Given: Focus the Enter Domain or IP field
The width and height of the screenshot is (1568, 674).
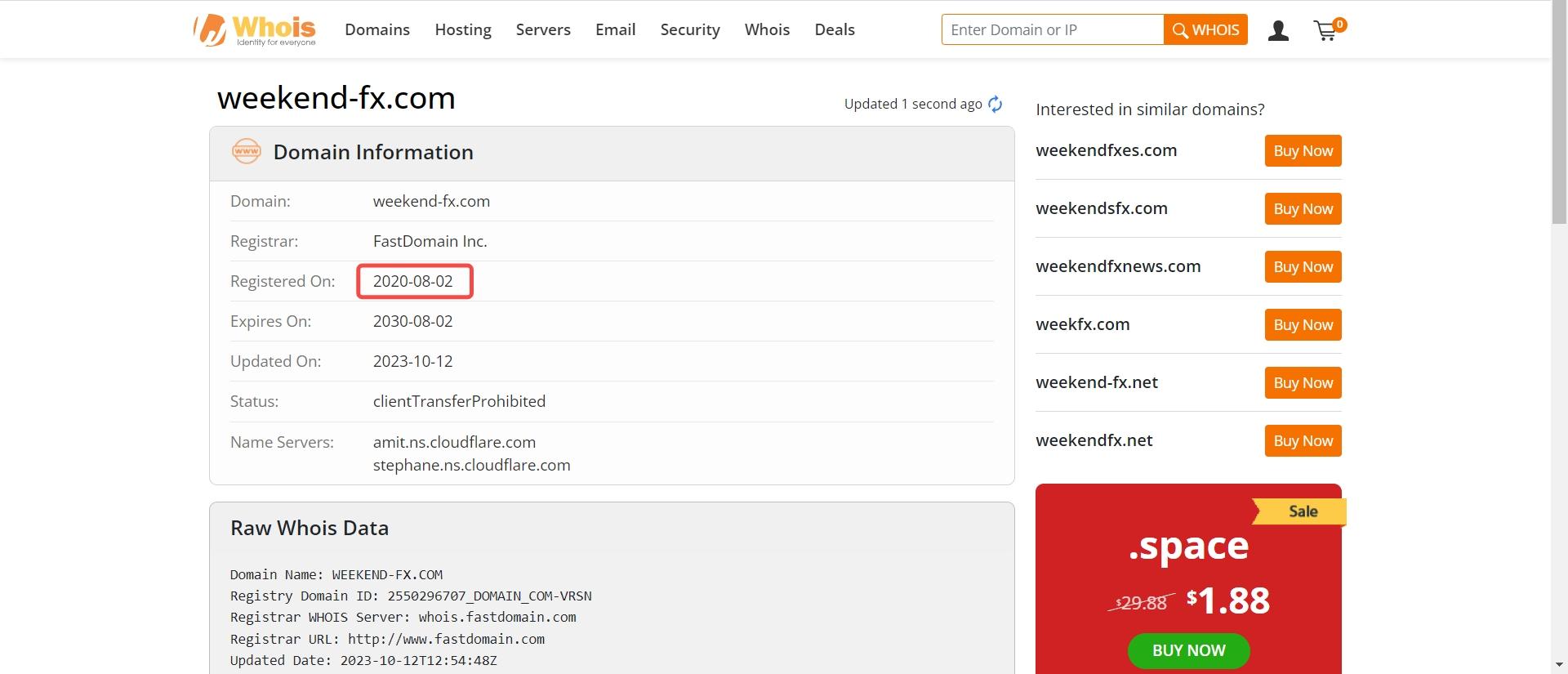Looking at the screenshot, I should (x=1053, y=29).
